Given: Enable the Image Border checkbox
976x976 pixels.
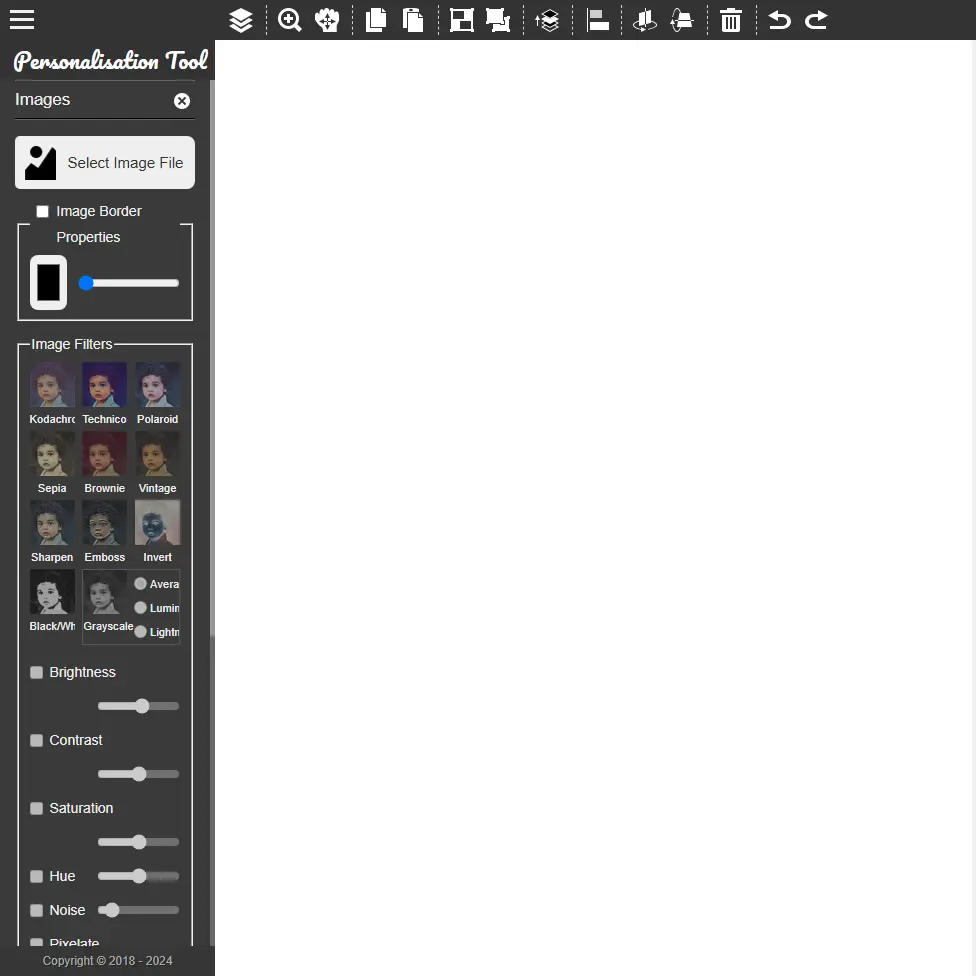Looking at the screenshot, I should pos(42,211).
